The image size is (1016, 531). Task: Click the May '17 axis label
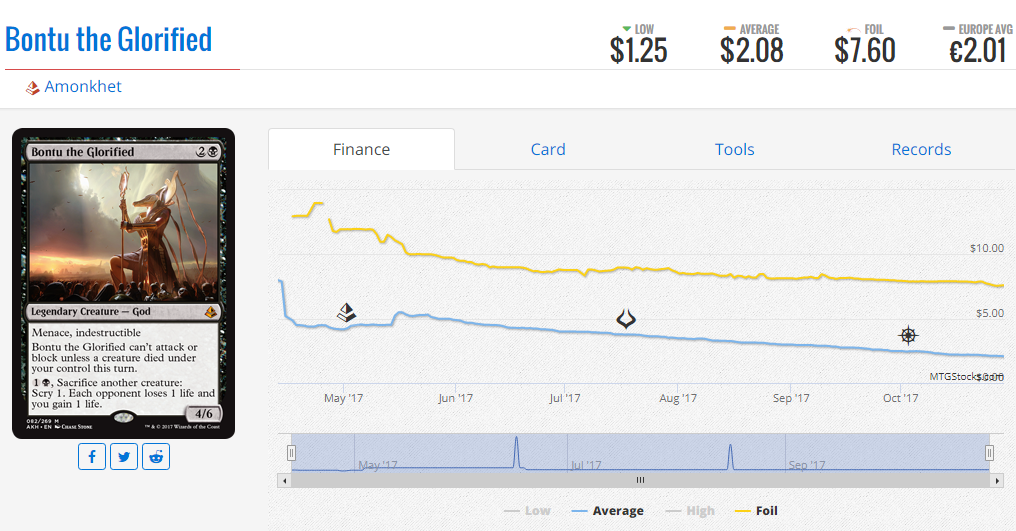(343, 398)
